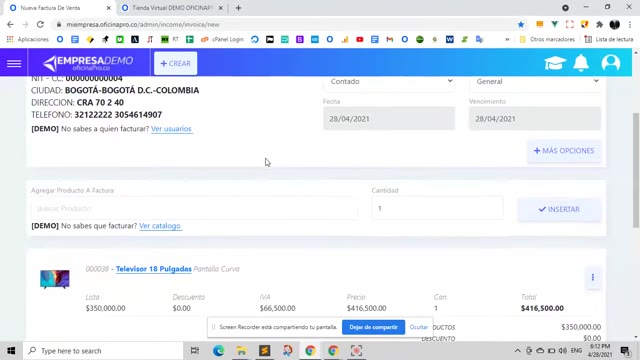Expand the Más Opciones section

click(564, 151)
